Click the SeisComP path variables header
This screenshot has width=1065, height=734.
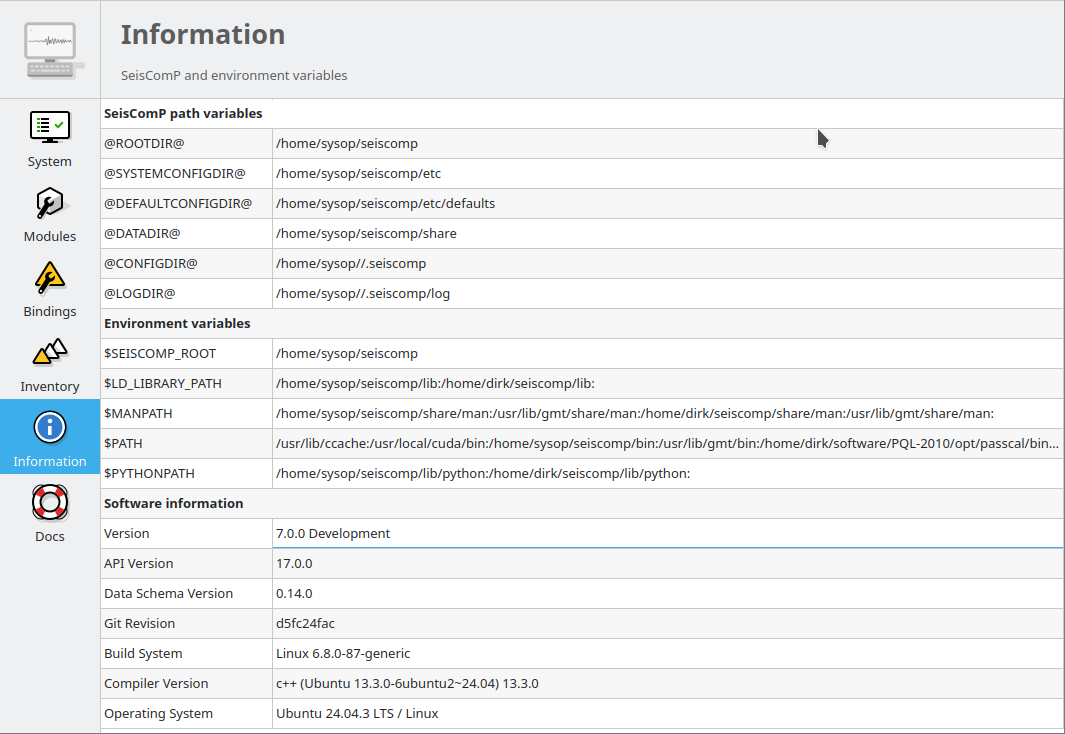pos(183,114)
